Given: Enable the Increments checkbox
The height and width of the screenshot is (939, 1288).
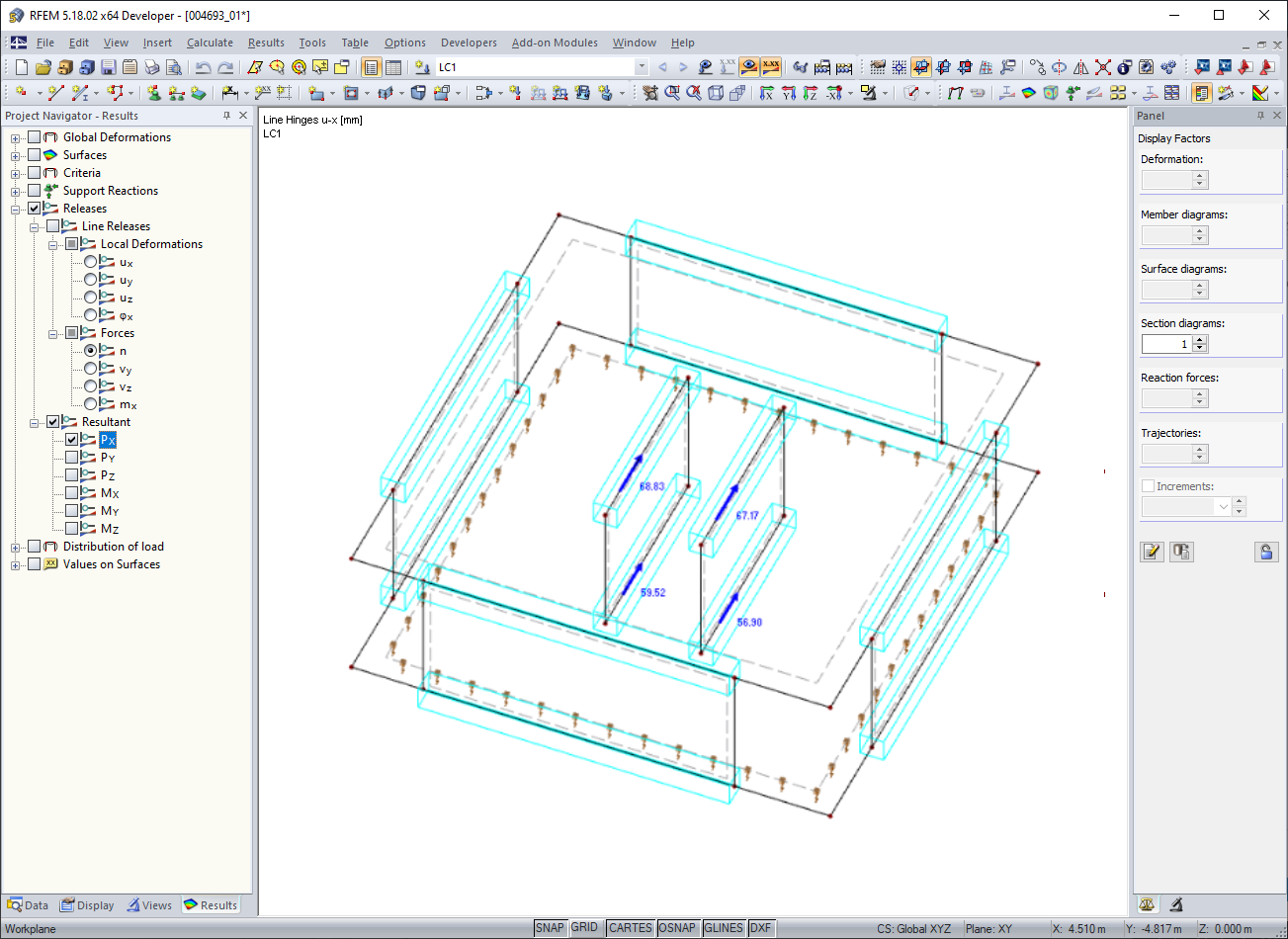Looking at the screenshot, I should [1148, 486].
